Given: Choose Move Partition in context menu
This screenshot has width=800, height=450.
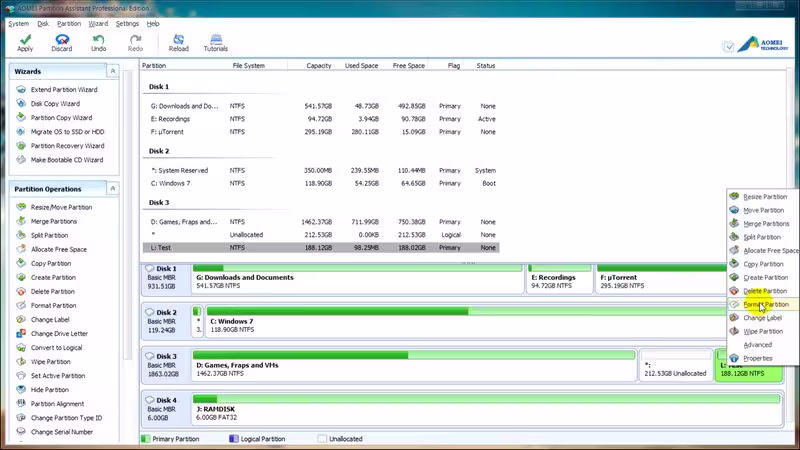Looking at the screenshot, I should tap(763, 210).
